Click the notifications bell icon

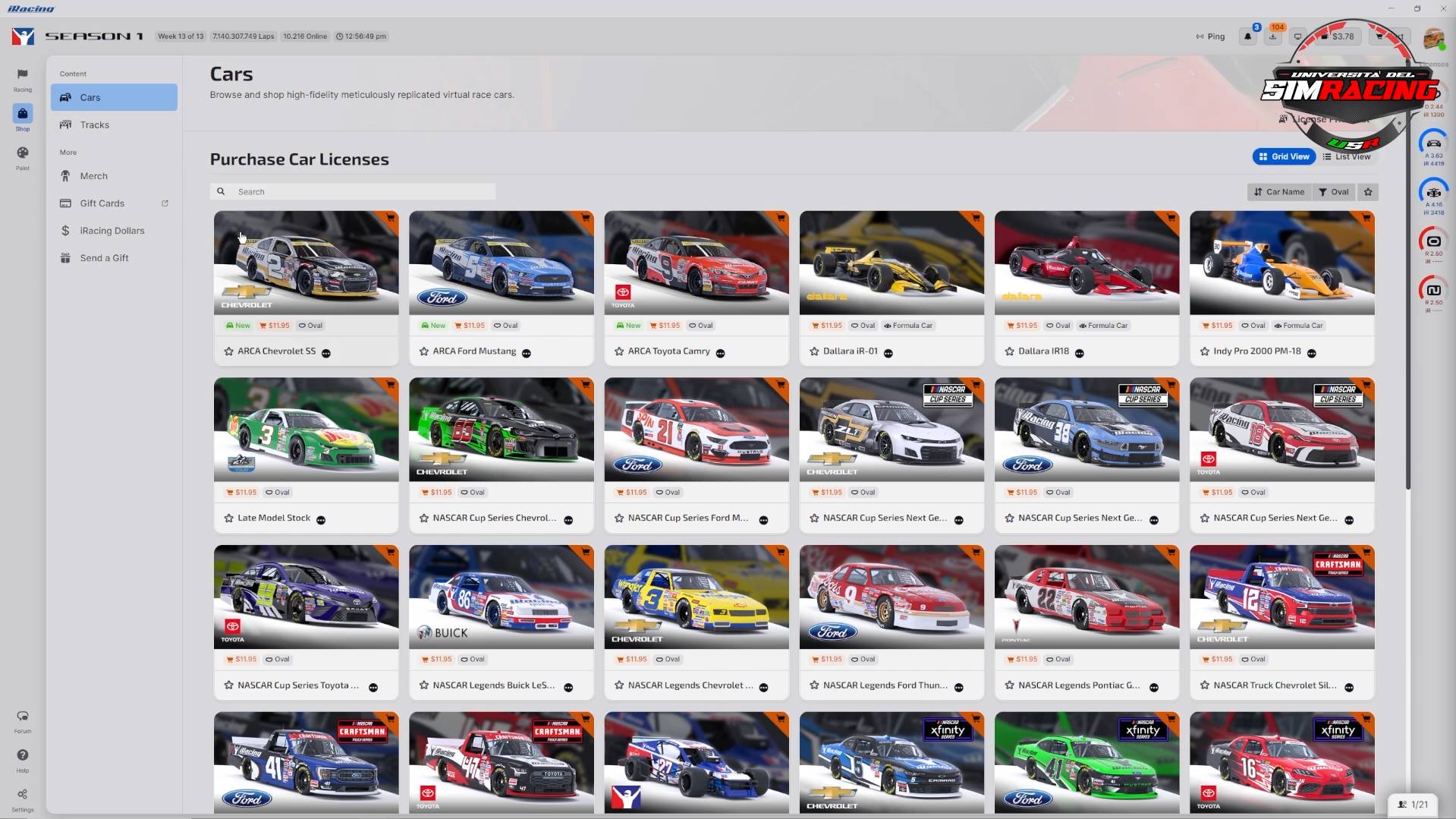[1248, 36]
